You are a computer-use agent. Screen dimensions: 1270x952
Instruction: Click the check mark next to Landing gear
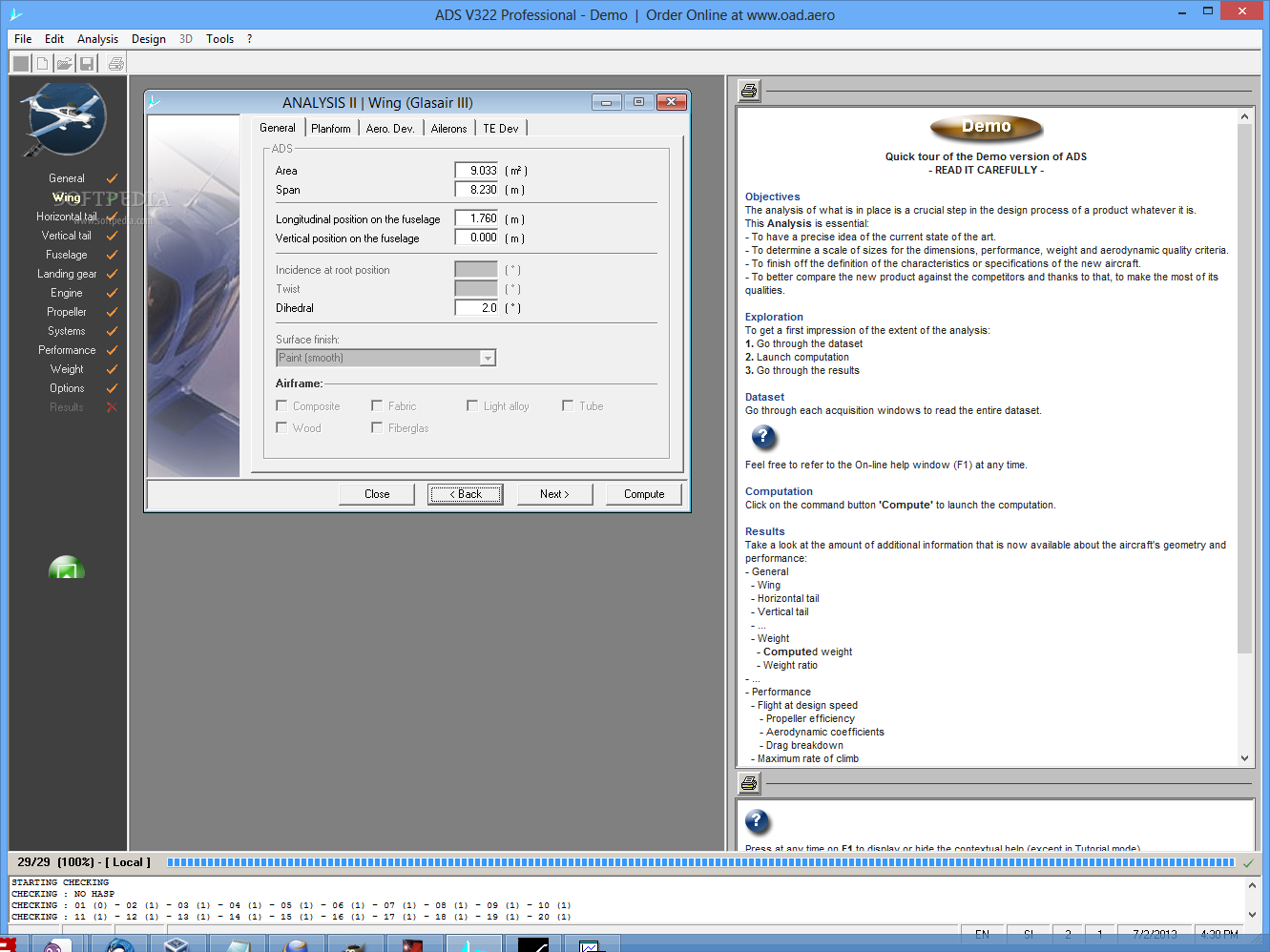click(x=112, y=274)
